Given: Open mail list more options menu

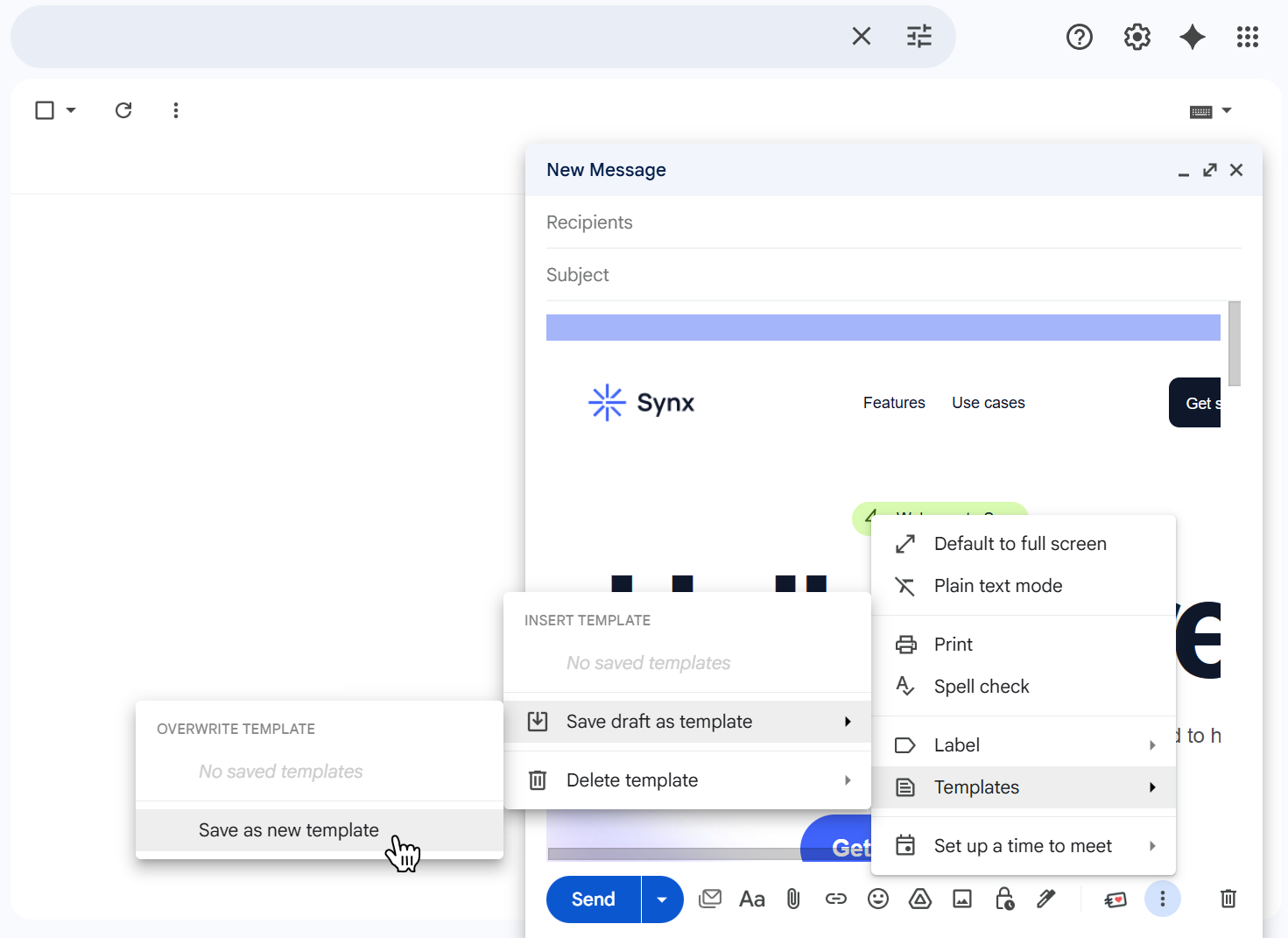Looking at the screenshot, I should (x=176, y=110).
